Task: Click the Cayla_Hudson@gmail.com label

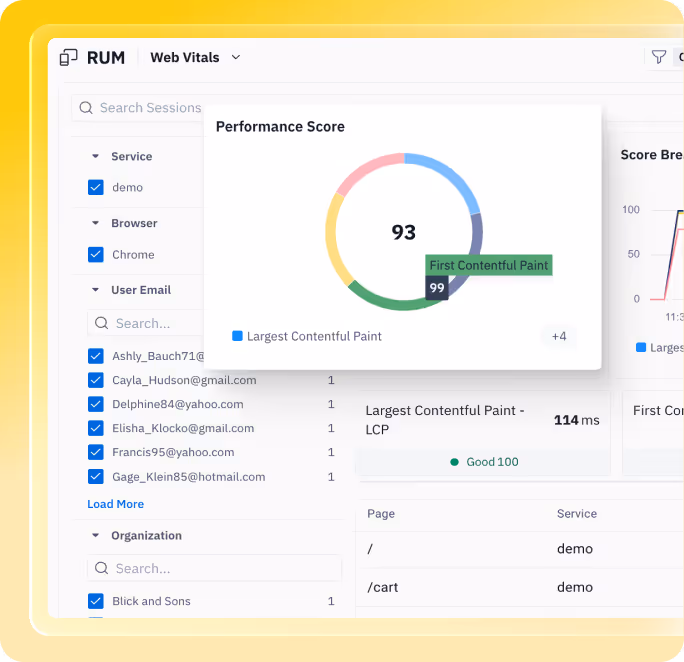Action: pyautogui.click(x=184, y=380)
